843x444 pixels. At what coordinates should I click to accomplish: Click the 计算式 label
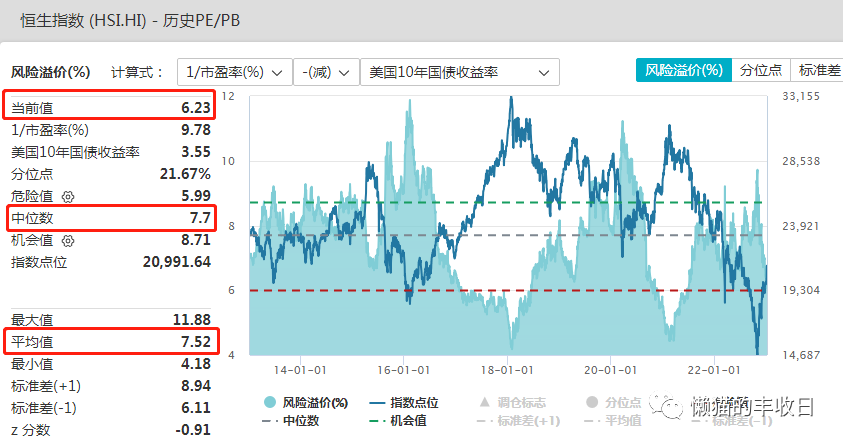(x=137, y=72)
